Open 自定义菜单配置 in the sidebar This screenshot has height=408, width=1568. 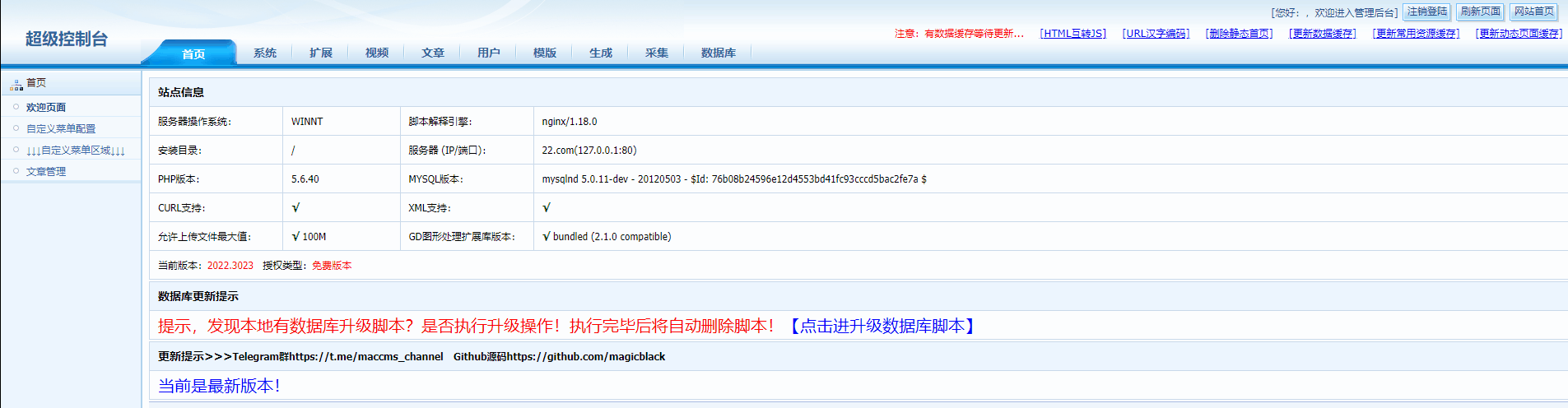click(61, 129)
